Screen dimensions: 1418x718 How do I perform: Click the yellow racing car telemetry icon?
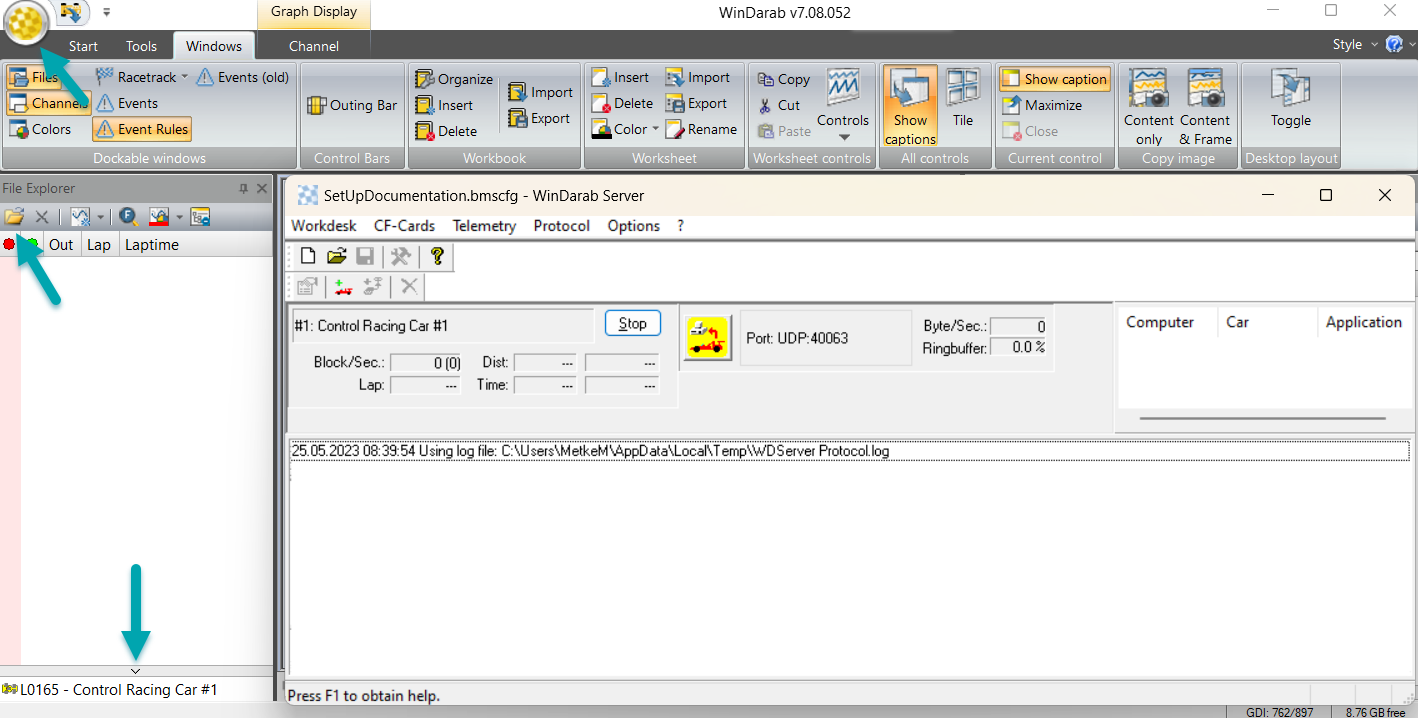click(x=708, y=337)
